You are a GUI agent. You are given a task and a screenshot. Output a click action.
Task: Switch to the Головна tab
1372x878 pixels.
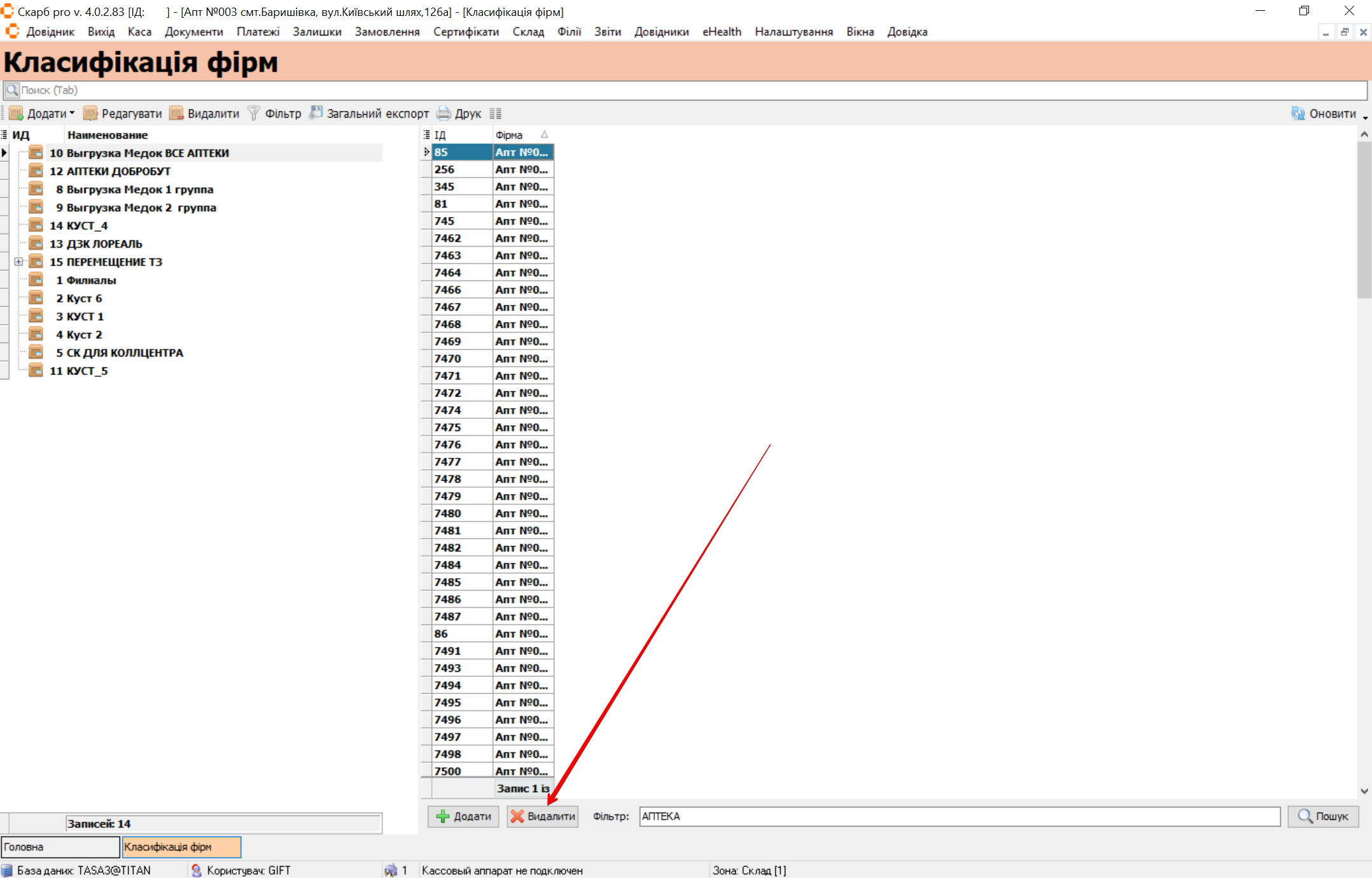pyautogui.click(x=60, y=847)
